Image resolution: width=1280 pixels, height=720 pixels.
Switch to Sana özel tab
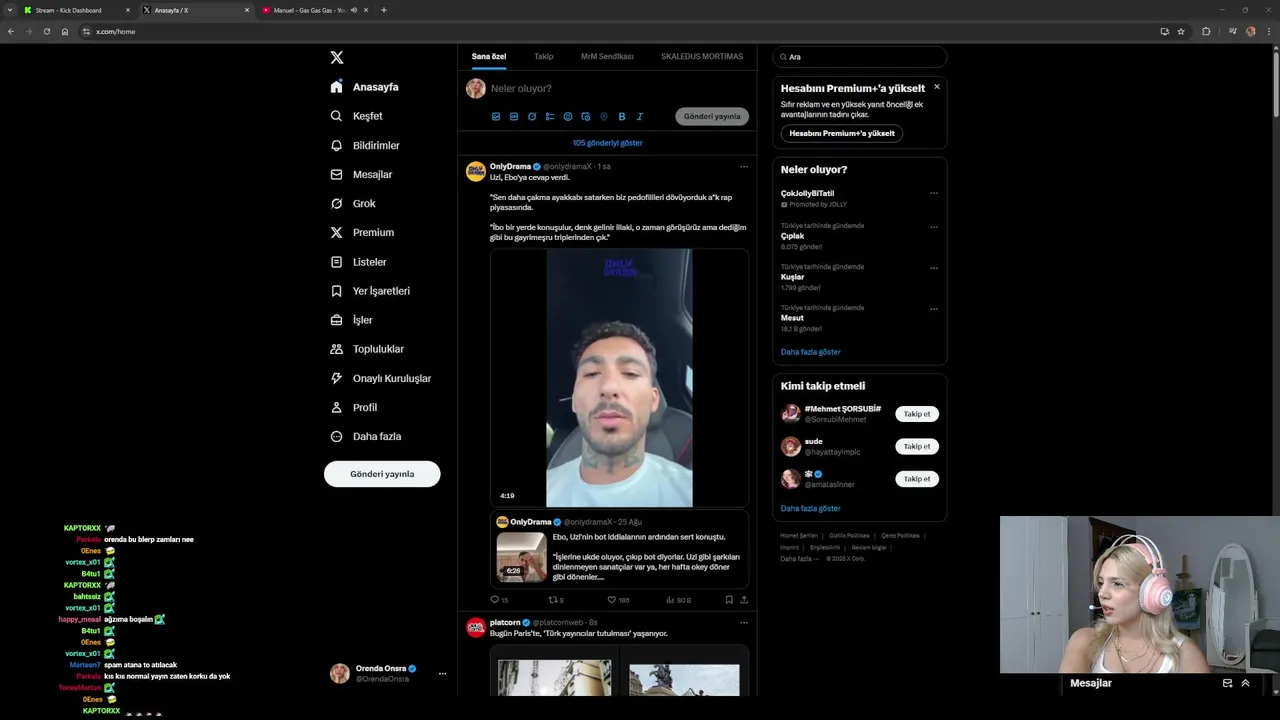click(489, 57)
